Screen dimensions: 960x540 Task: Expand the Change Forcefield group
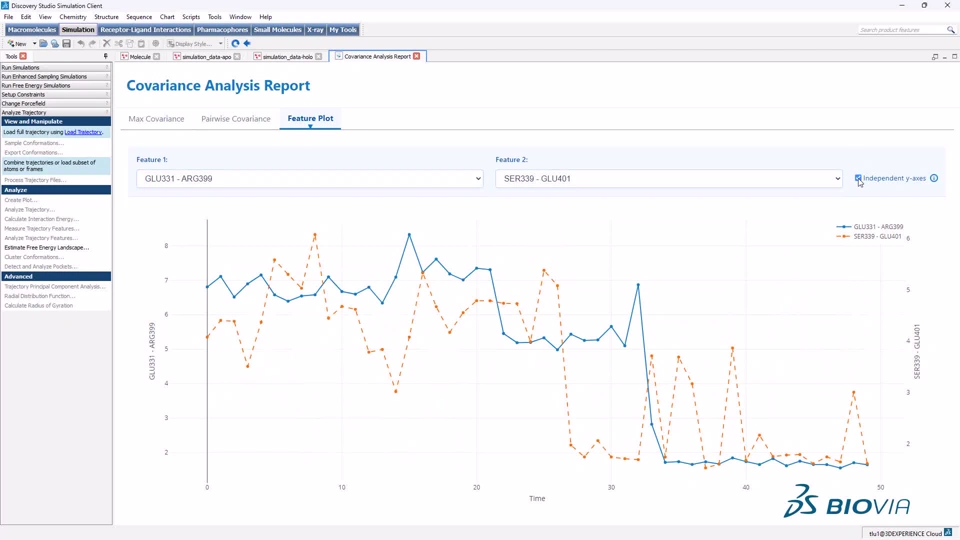(x=55, y=103)
